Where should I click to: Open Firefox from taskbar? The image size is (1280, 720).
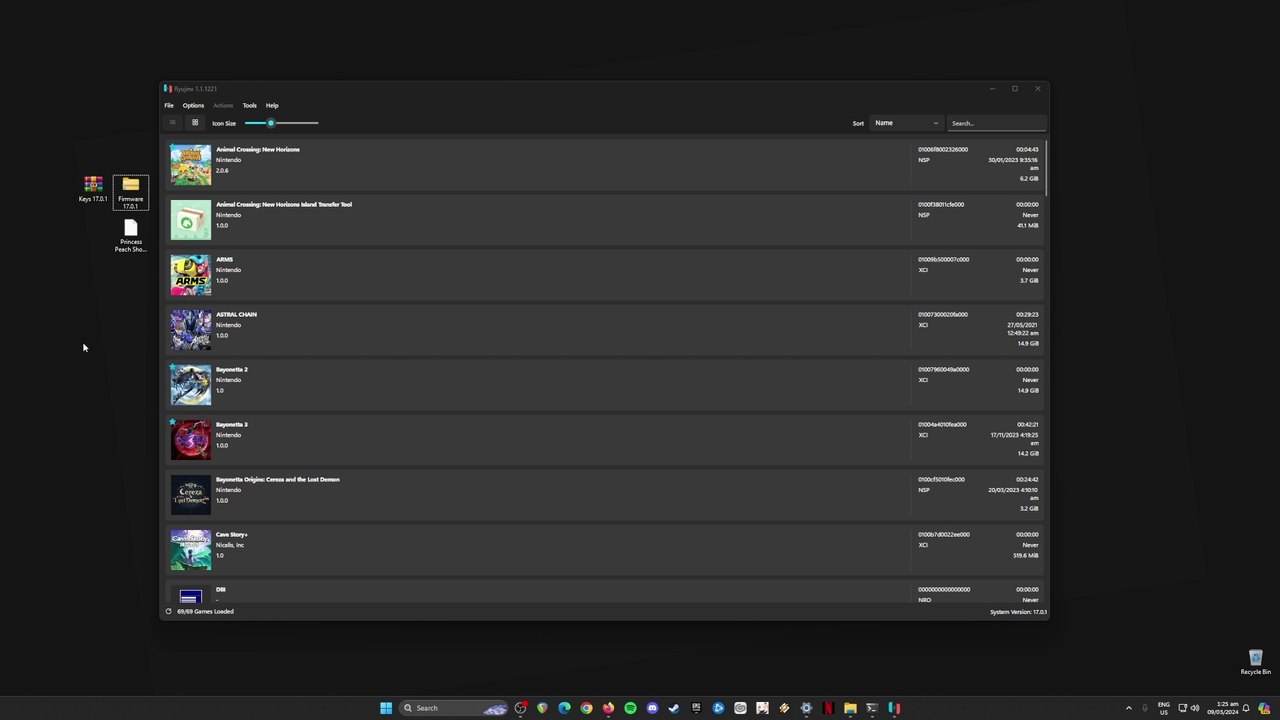click(x=608, y=708)
